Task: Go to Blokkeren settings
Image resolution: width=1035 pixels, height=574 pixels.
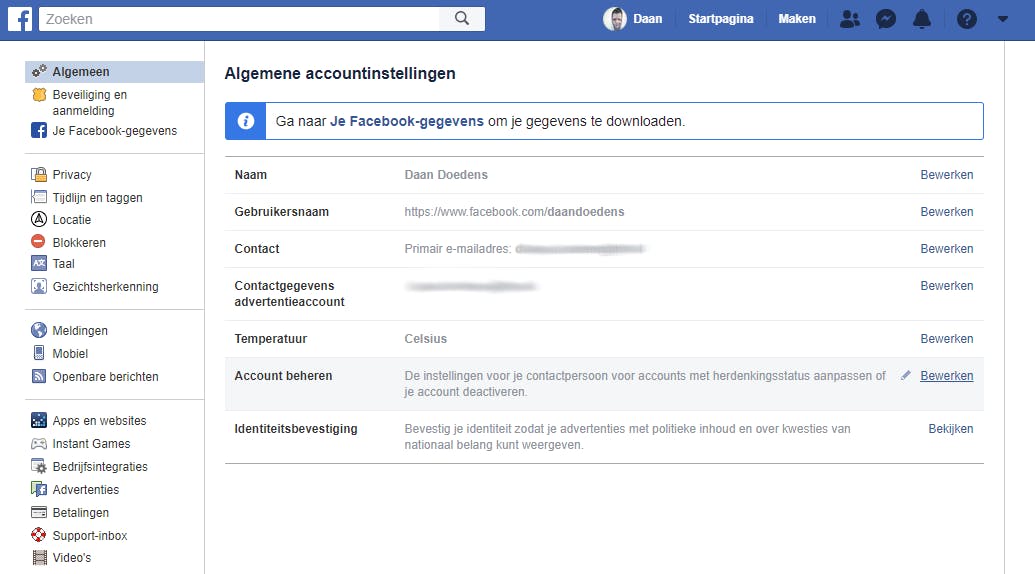Action: tap(79, 242)
